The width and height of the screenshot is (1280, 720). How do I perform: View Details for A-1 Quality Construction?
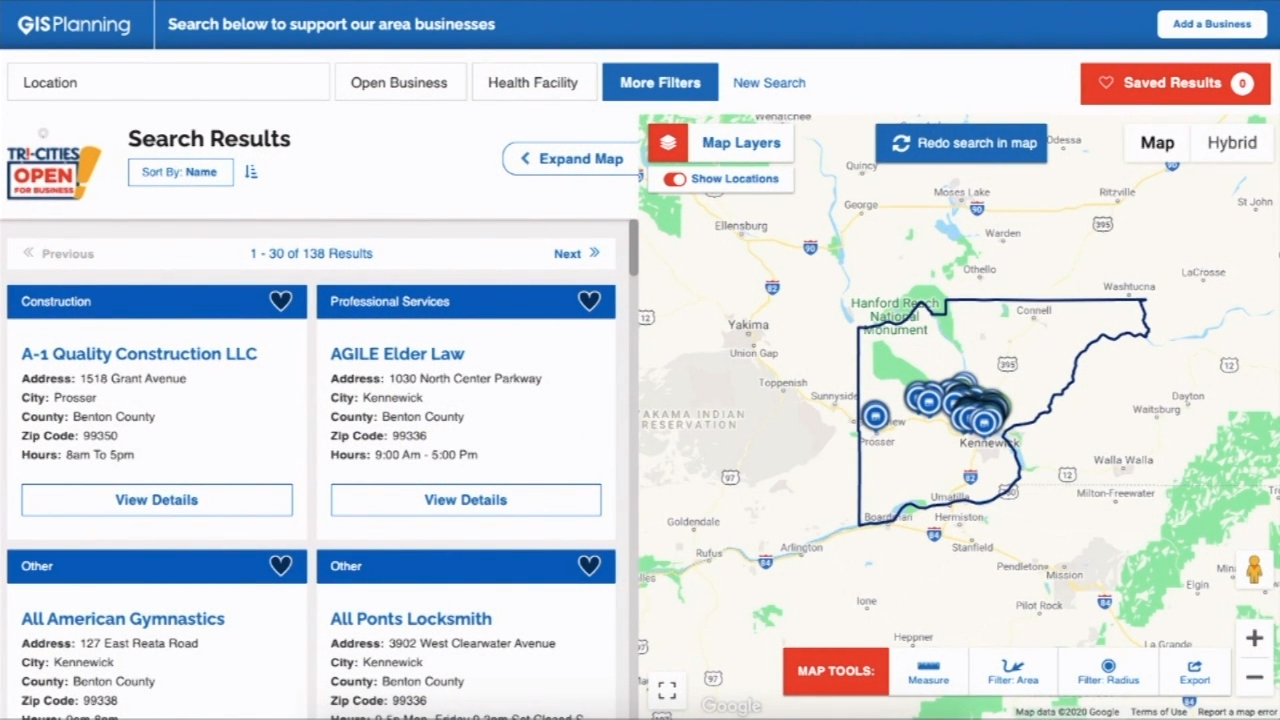[157, 500]
